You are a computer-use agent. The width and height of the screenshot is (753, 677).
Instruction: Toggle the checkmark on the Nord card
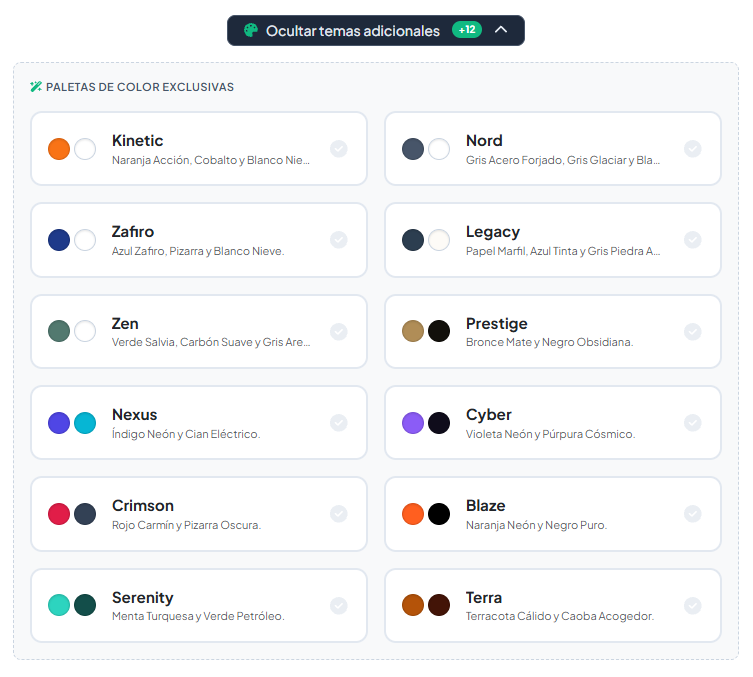click(x=692, y=149)
